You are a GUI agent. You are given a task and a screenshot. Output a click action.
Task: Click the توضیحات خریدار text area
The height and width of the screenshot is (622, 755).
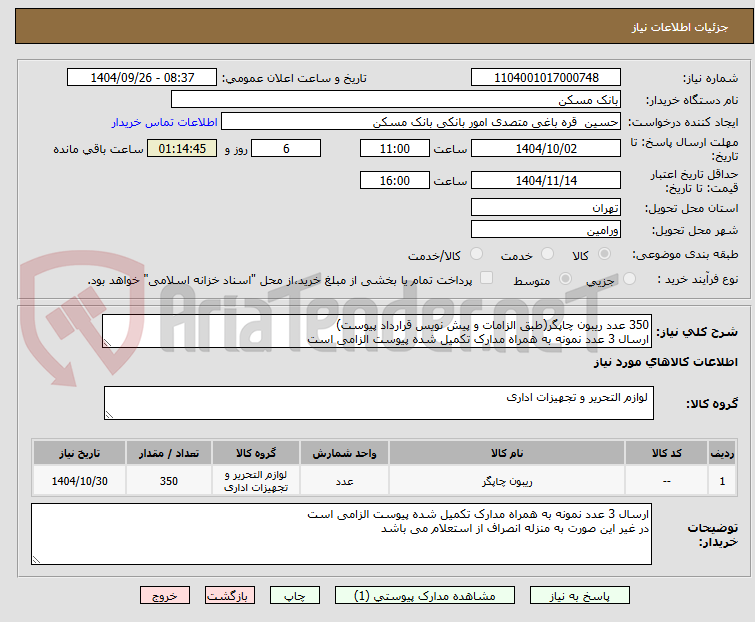click(341, 534)
